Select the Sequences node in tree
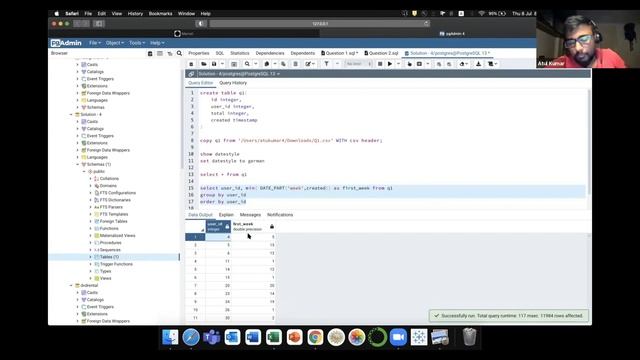640x360 pixels. 110,250
